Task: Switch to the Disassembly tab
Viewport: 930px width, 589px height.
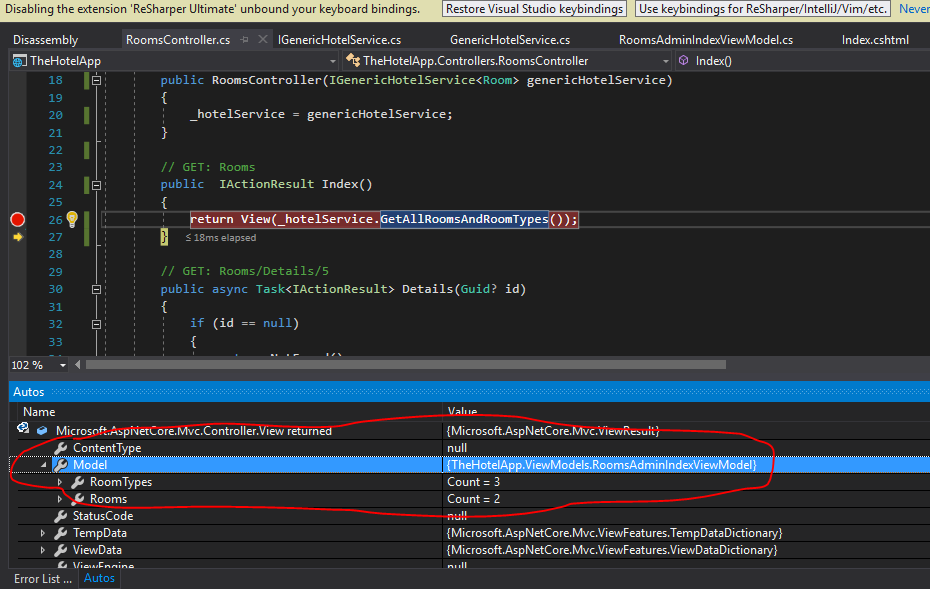Action: coord(46,40)
